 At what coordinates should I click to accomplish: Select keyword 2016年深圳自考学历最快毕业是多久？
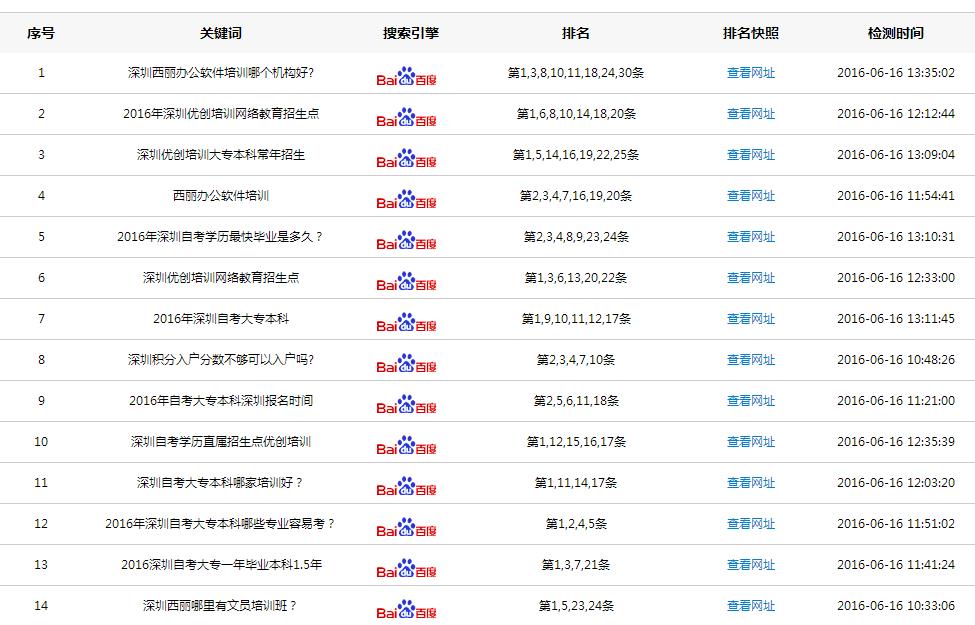(221, 237)
